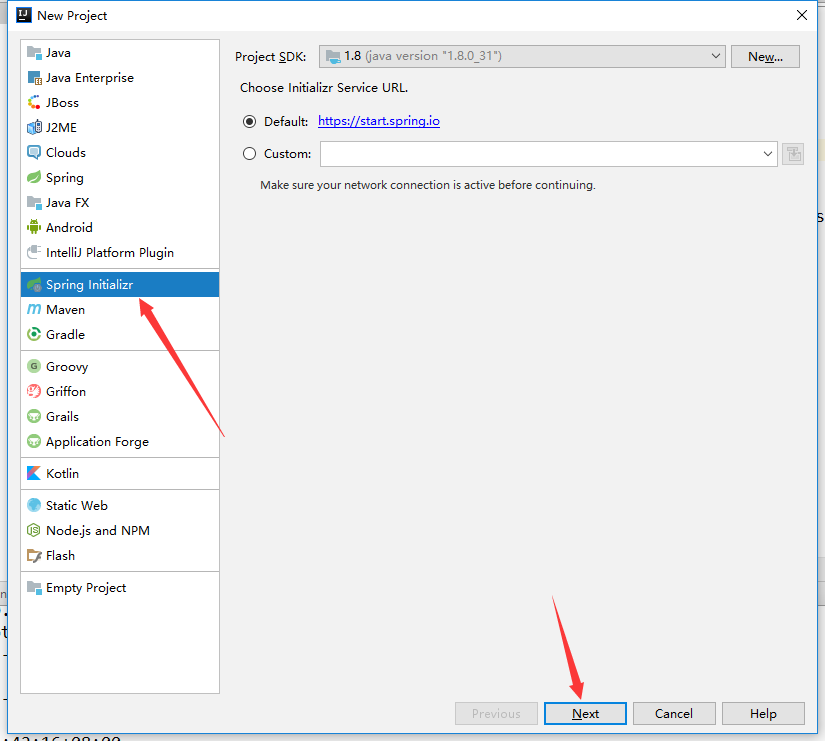Select the Custom service URL radio button
Viewport: 825px width, 741px height.
249,154
